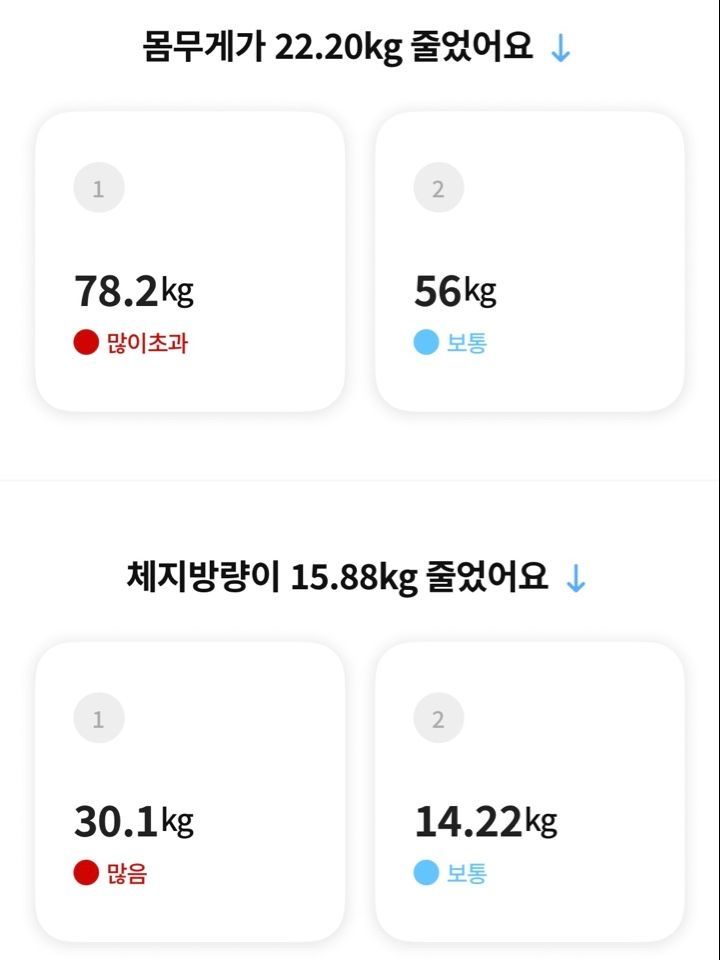The width and height of the screenshot is (720, 960).
Task: Click blue status dot in 56kg card
Action: [x=426, y=342]
